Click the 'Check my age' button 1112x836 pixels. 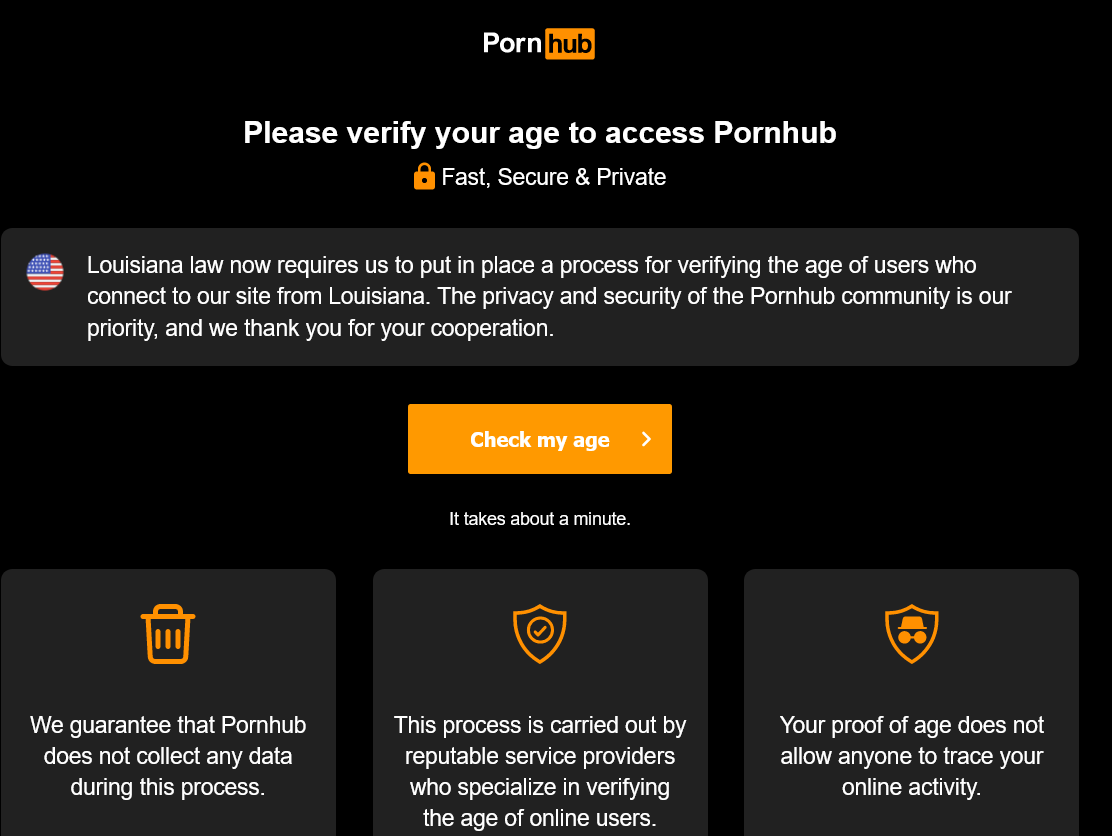tap(540, 439)
